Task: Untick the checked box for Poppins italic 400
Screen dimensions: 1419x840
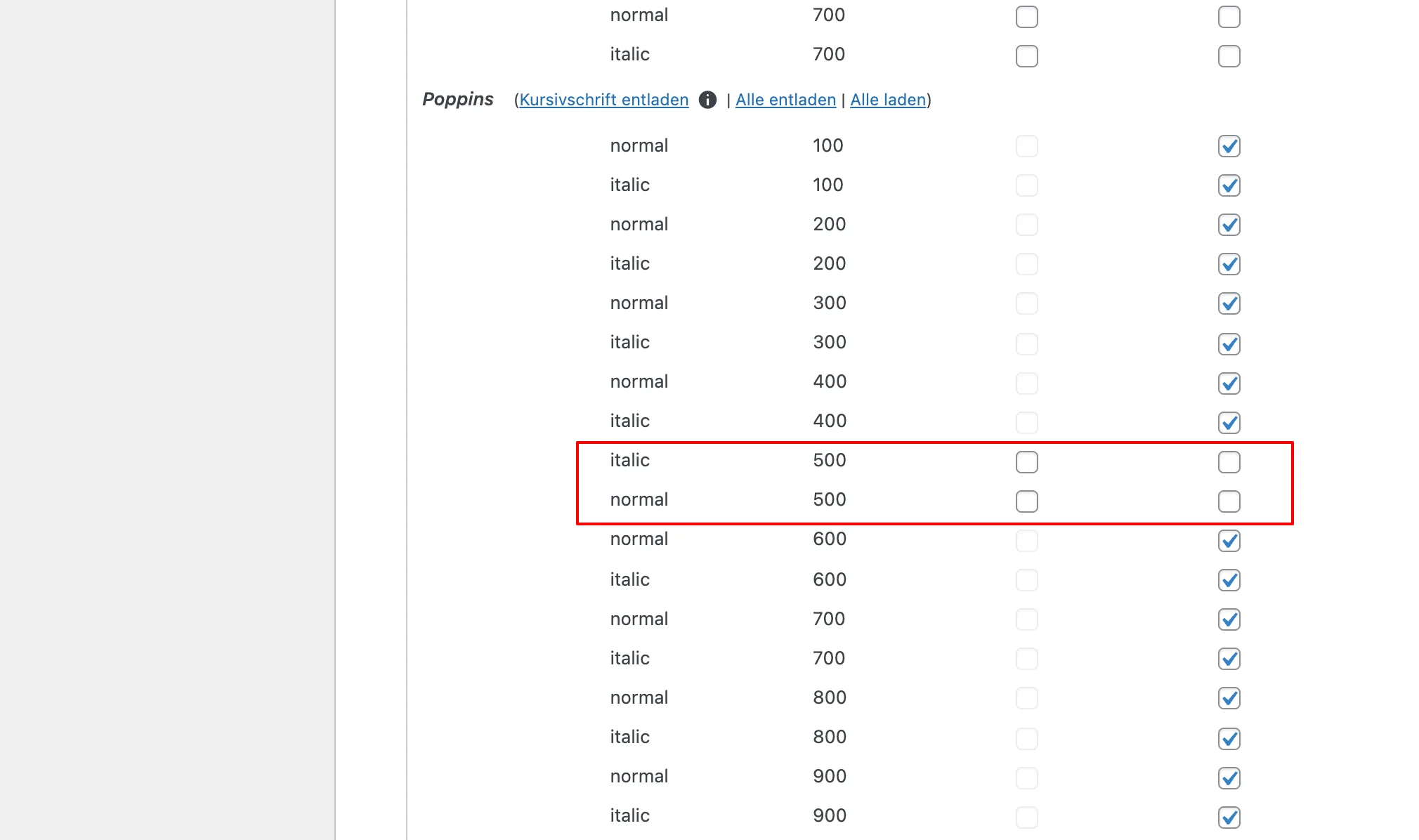Action: [x=1229, y=423]
